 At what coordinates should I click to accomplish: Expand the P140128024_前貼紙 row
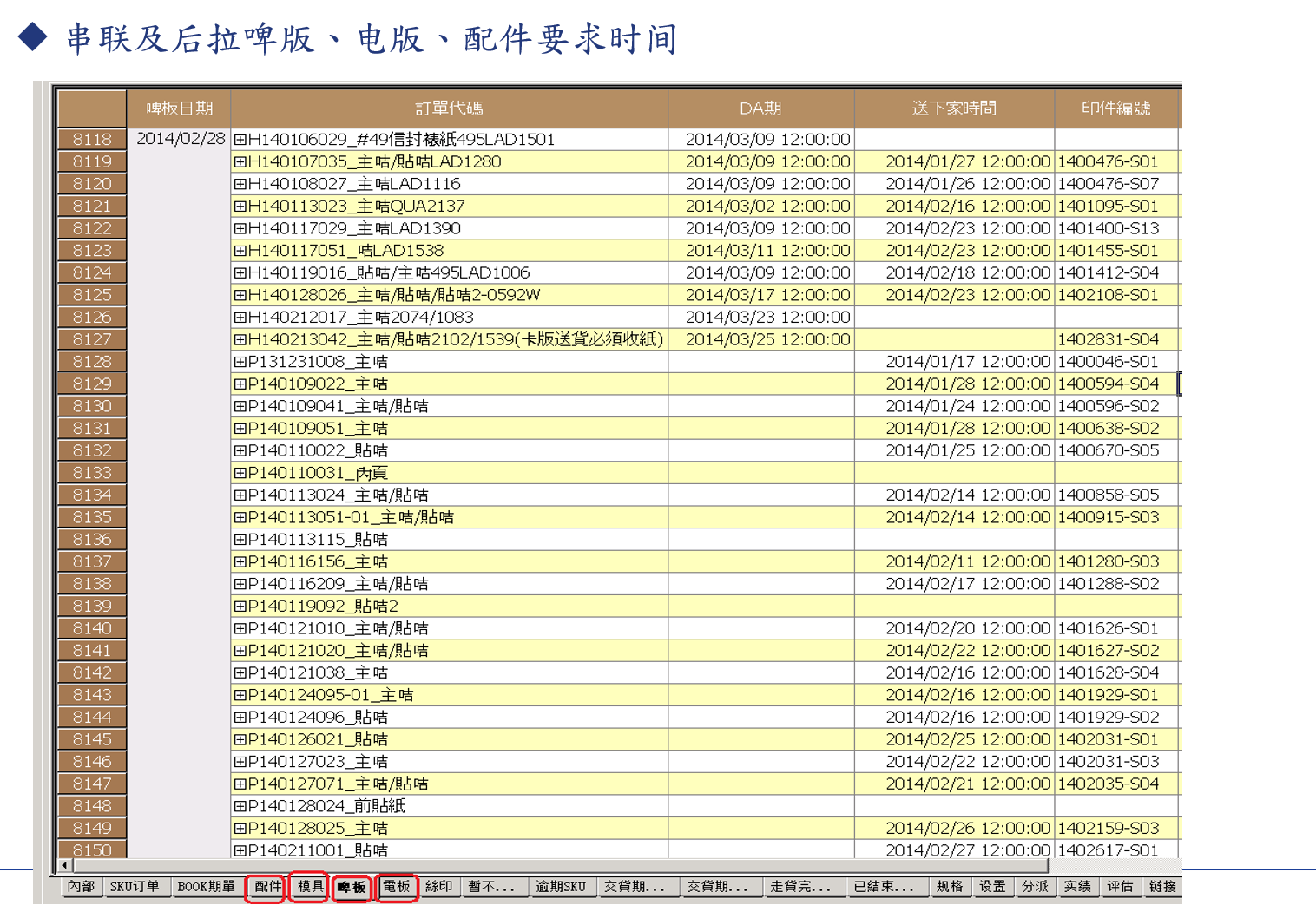pyautogui.click(x=240, y=806)
